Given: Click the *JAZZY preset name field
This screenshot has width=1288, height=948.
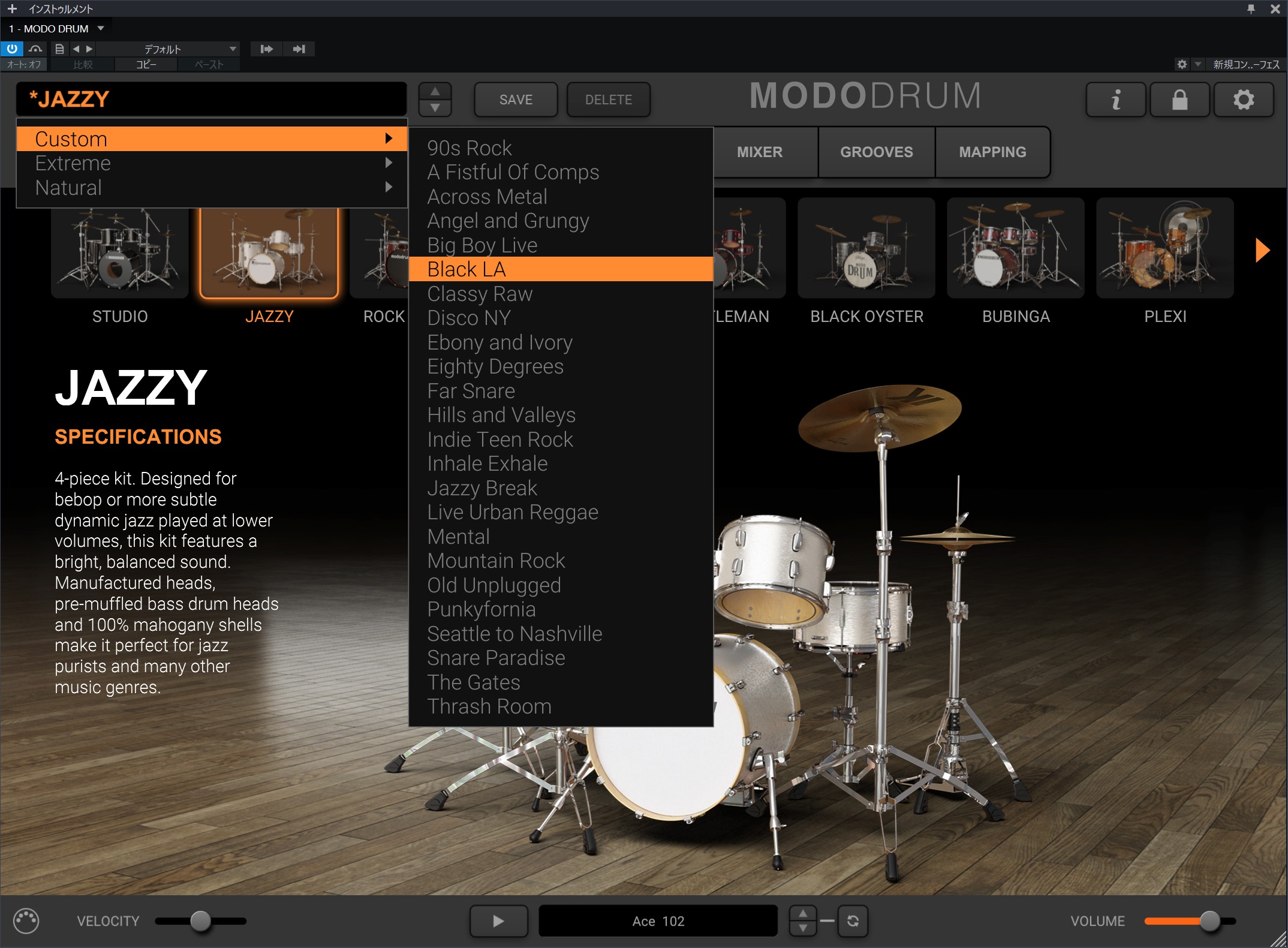Looking at the screenshot, I should click(x=211, y=99).
